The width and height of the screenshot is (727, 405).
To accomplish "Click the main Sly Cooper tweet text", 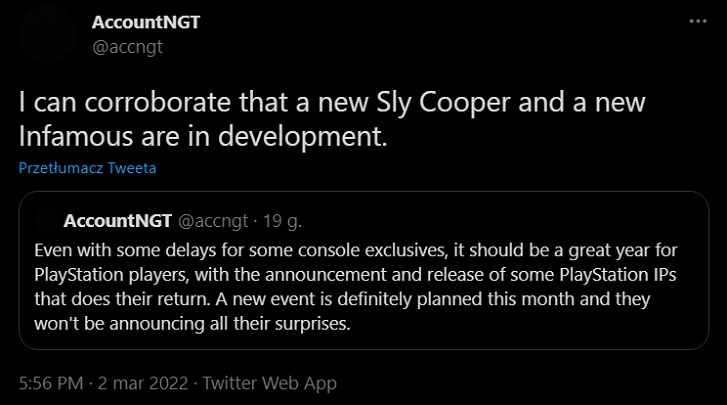I will click(300, 102).
